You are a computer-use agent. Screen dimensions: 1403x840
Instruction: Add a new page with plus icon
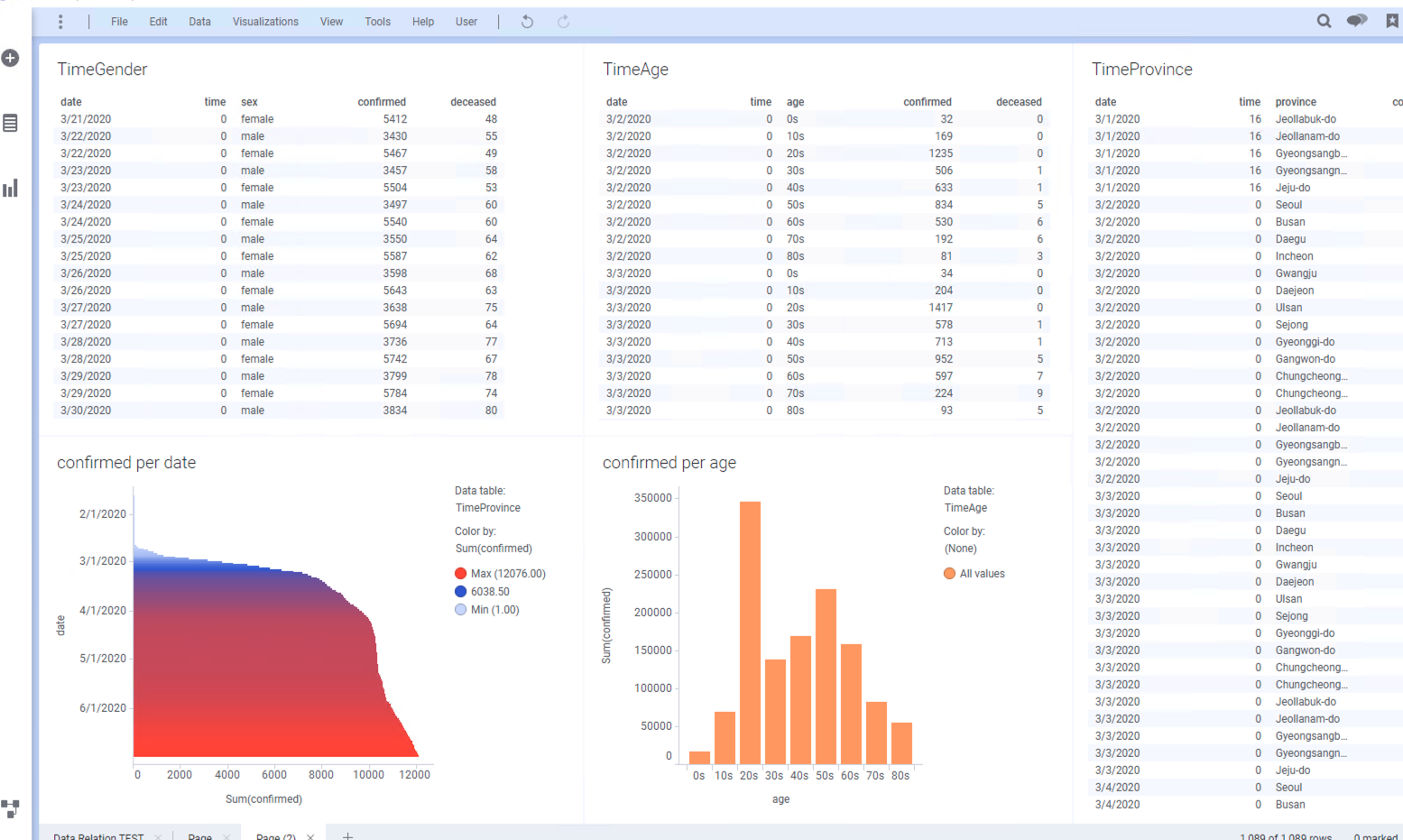(347, 835)
